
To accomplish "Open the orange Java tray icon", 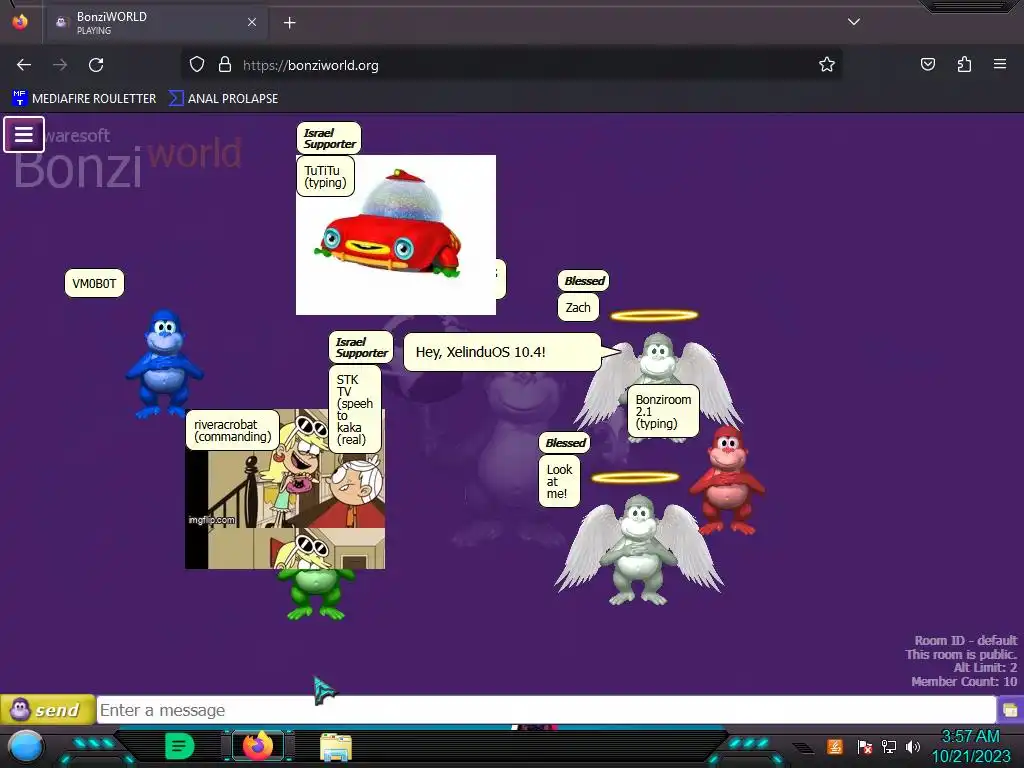I will 835,746.
